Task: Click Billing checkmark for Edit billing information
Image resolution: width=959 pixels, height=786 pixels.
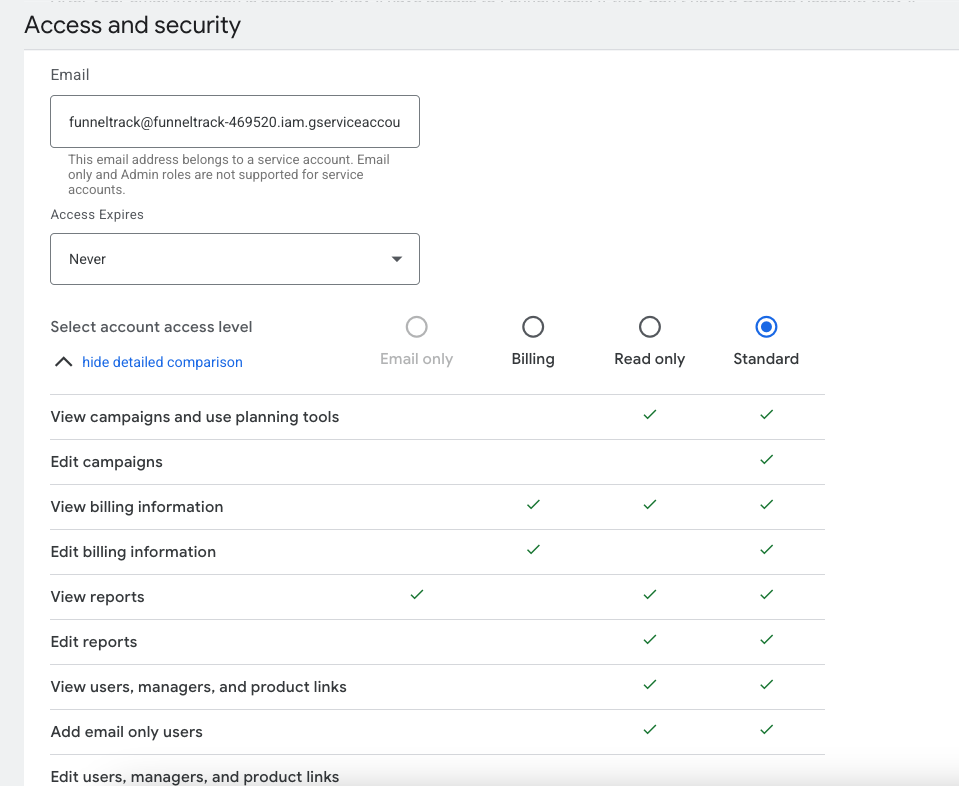Action: tap(533, 549)
